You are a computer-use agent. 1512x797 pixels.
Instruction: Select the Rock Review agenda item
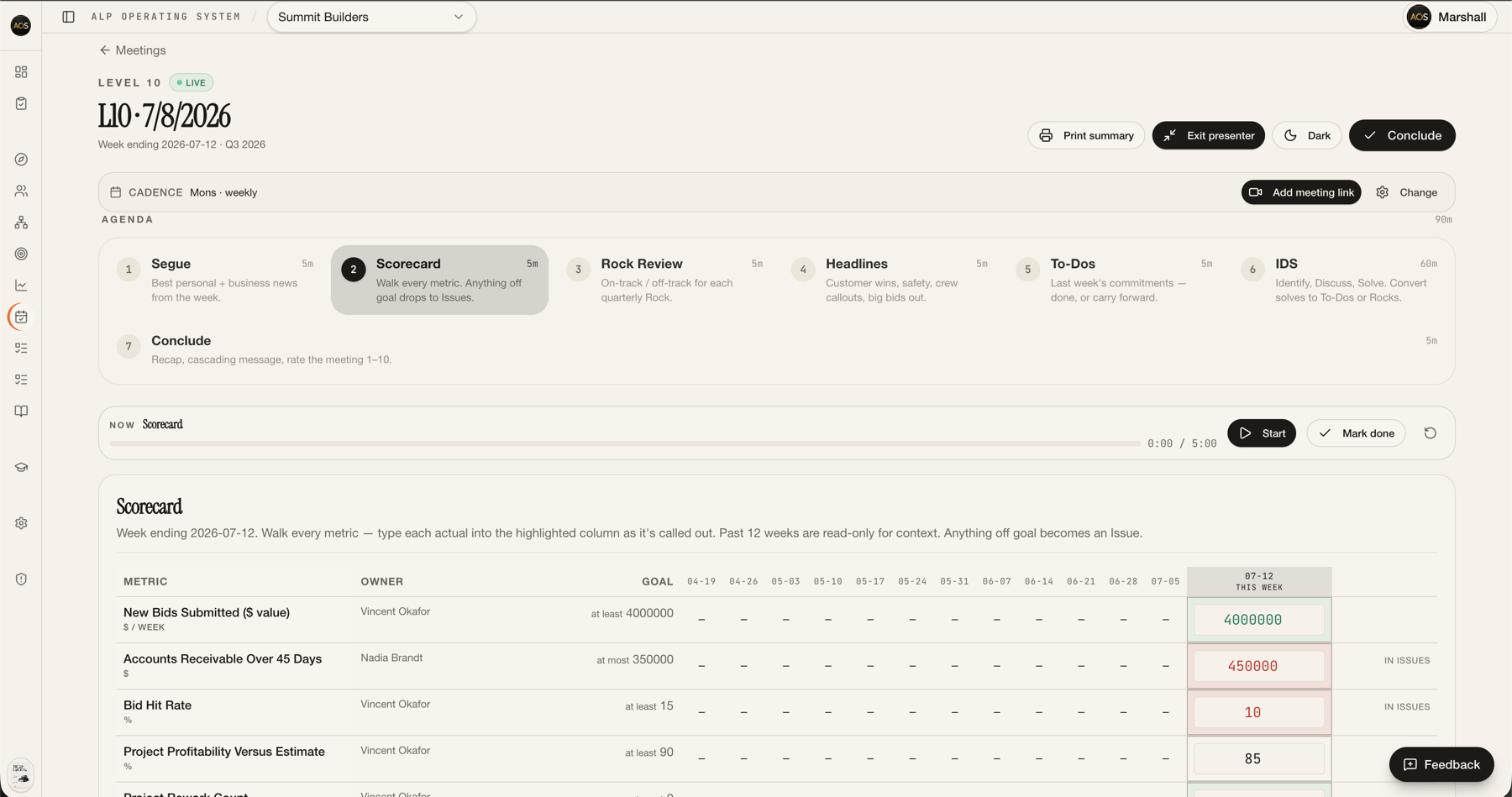[664, 280]
